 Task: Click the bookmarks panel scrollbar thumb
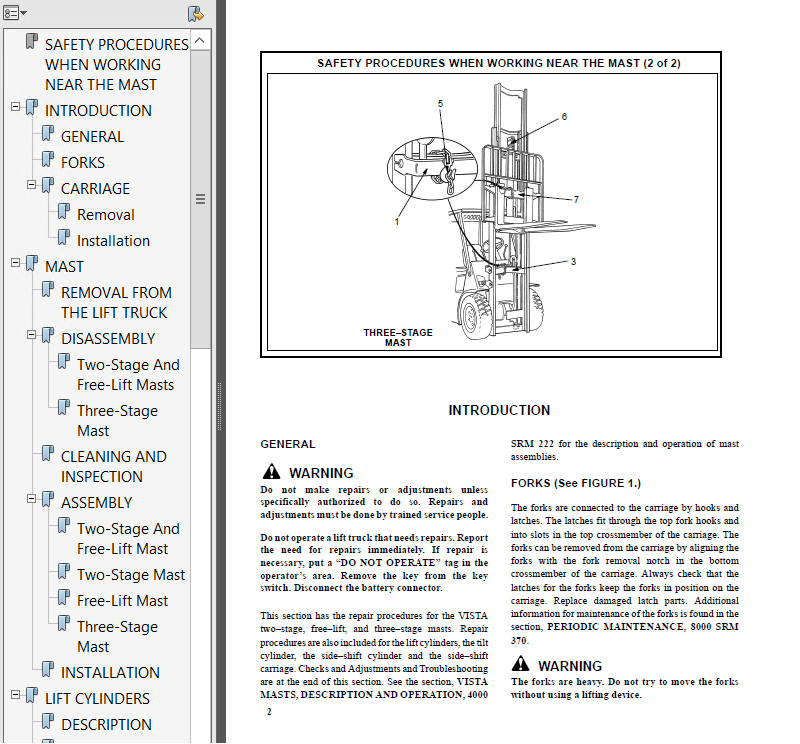201,199
